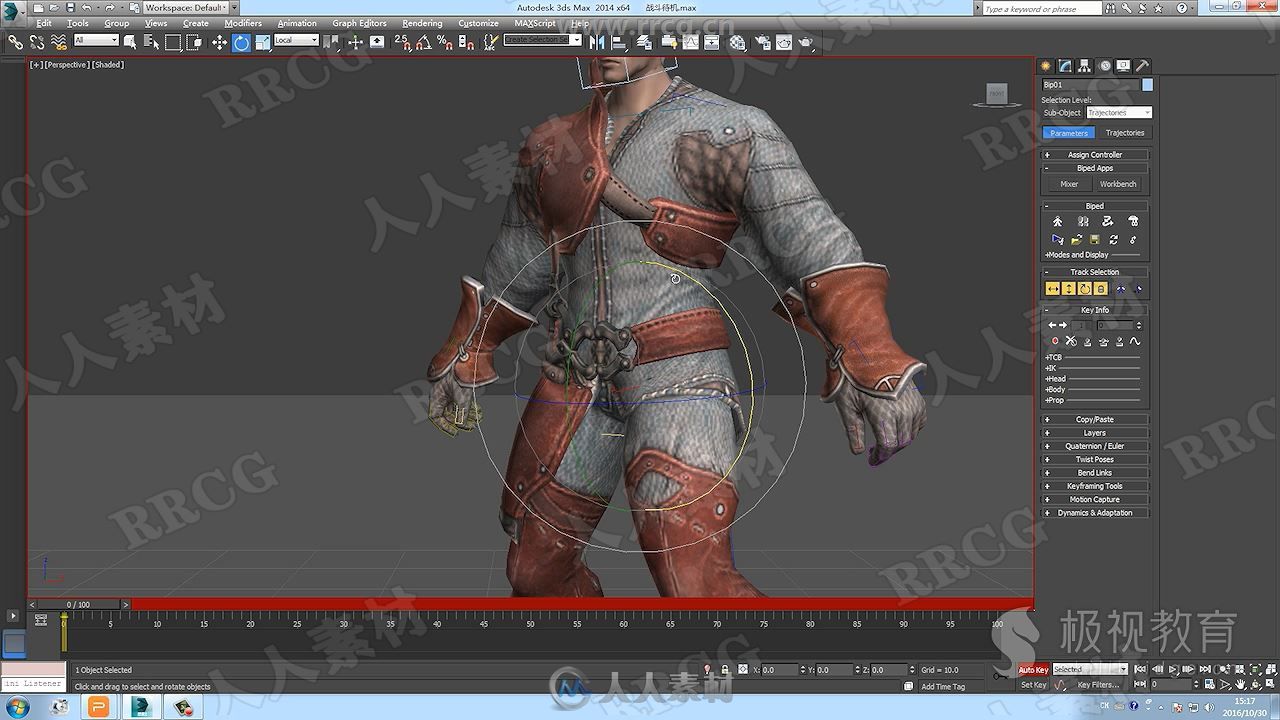Toggle the Auto Key button
The height and width of the screenshot is (720, 1280).
pos(1033,670)
